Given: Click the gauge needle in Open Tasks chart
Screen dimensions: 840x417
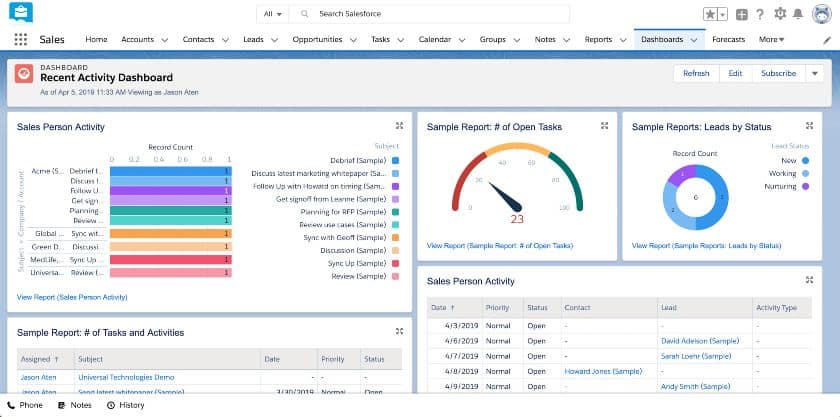Looking at the screenshot, I should 506,197.
